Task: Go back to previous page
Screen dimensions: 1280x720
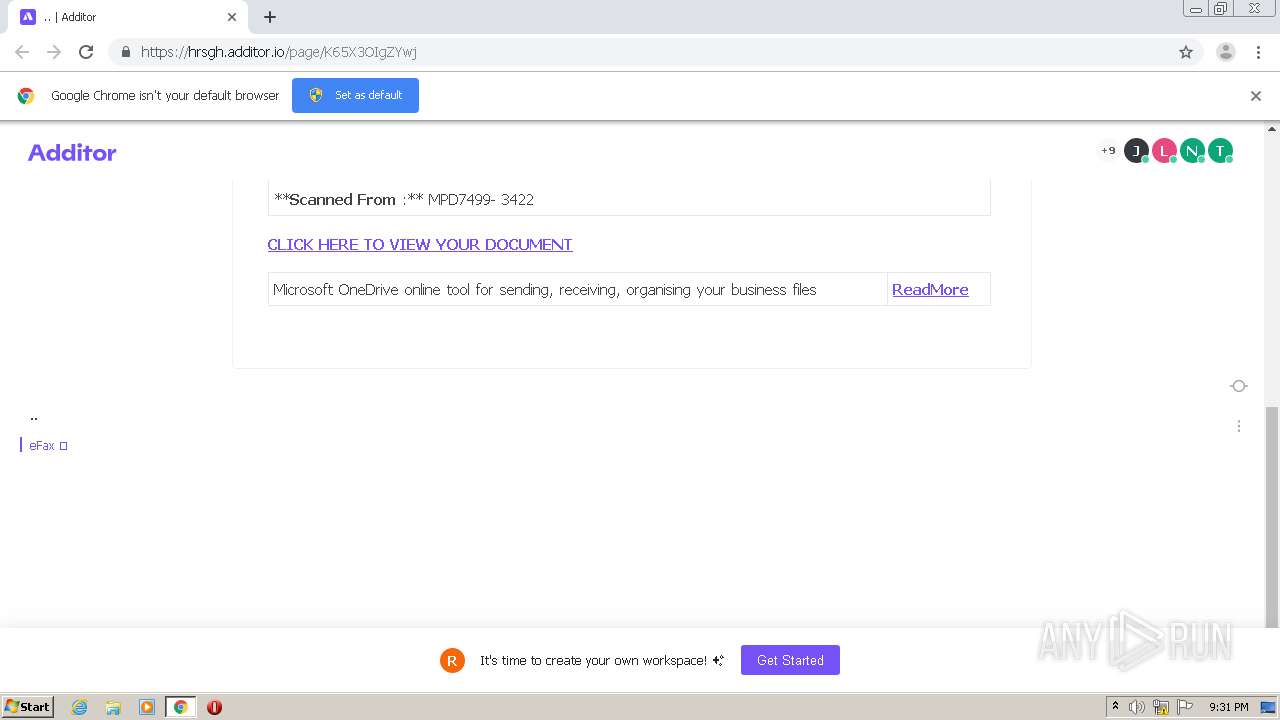Action: (22, 52)
